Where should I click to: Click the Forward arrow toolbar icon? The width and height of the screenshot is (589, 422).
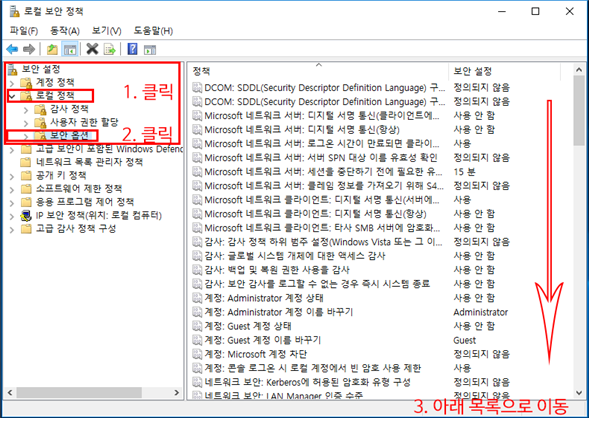(29, 49)
